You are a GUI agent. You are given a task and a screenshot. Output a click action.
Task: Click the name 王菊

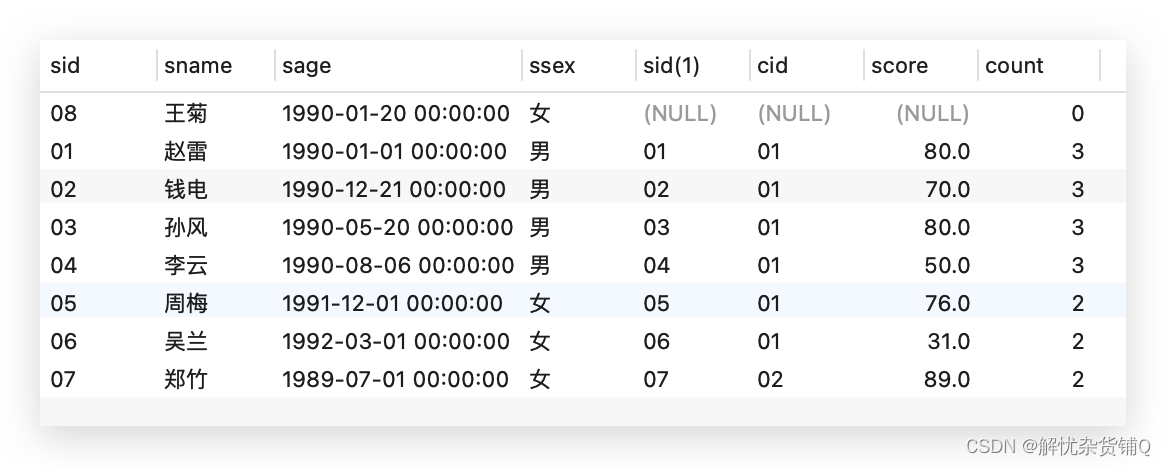[186, 114]
